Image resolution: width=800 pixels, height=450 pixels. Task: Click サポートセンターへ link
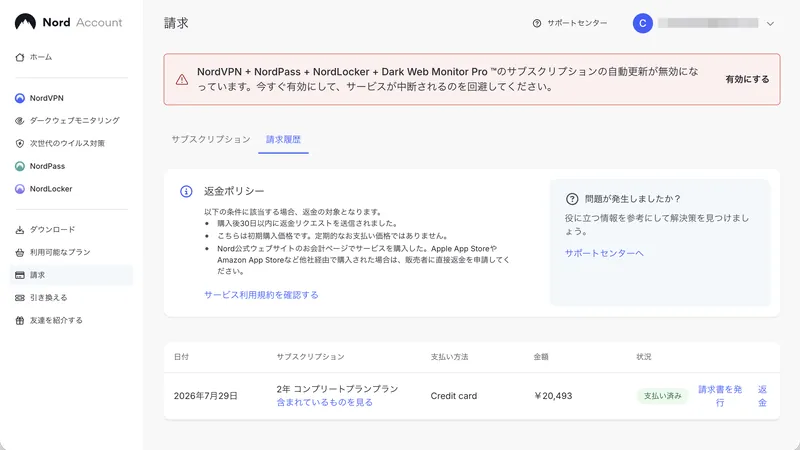[x=604, y=253]
